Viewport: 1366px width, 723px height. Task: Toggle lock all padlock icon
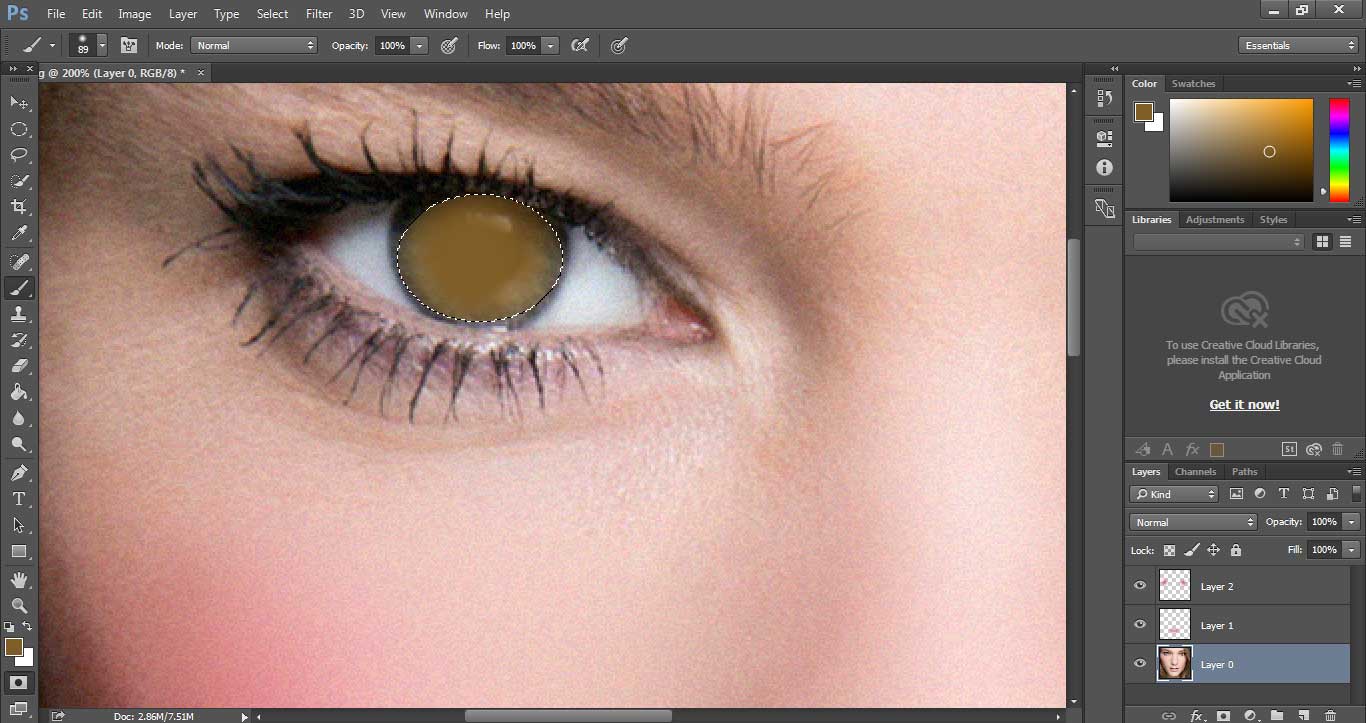click(1236, 550)
